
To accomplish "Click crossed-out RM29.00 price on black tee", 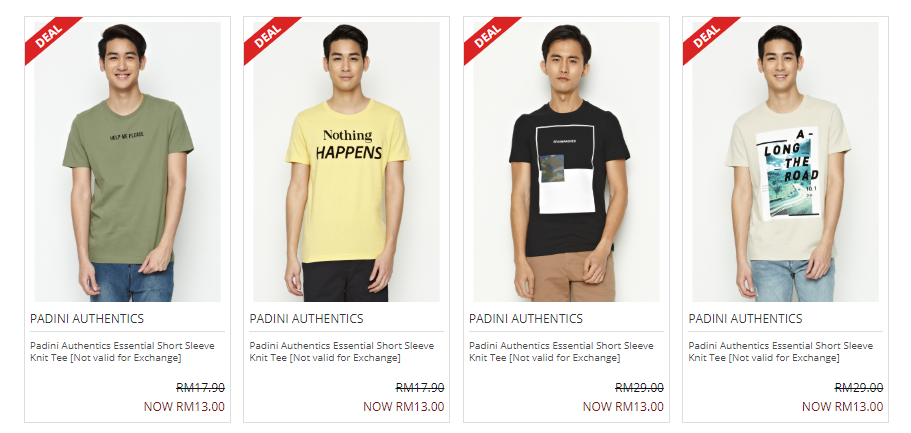I will coord(639,388).
